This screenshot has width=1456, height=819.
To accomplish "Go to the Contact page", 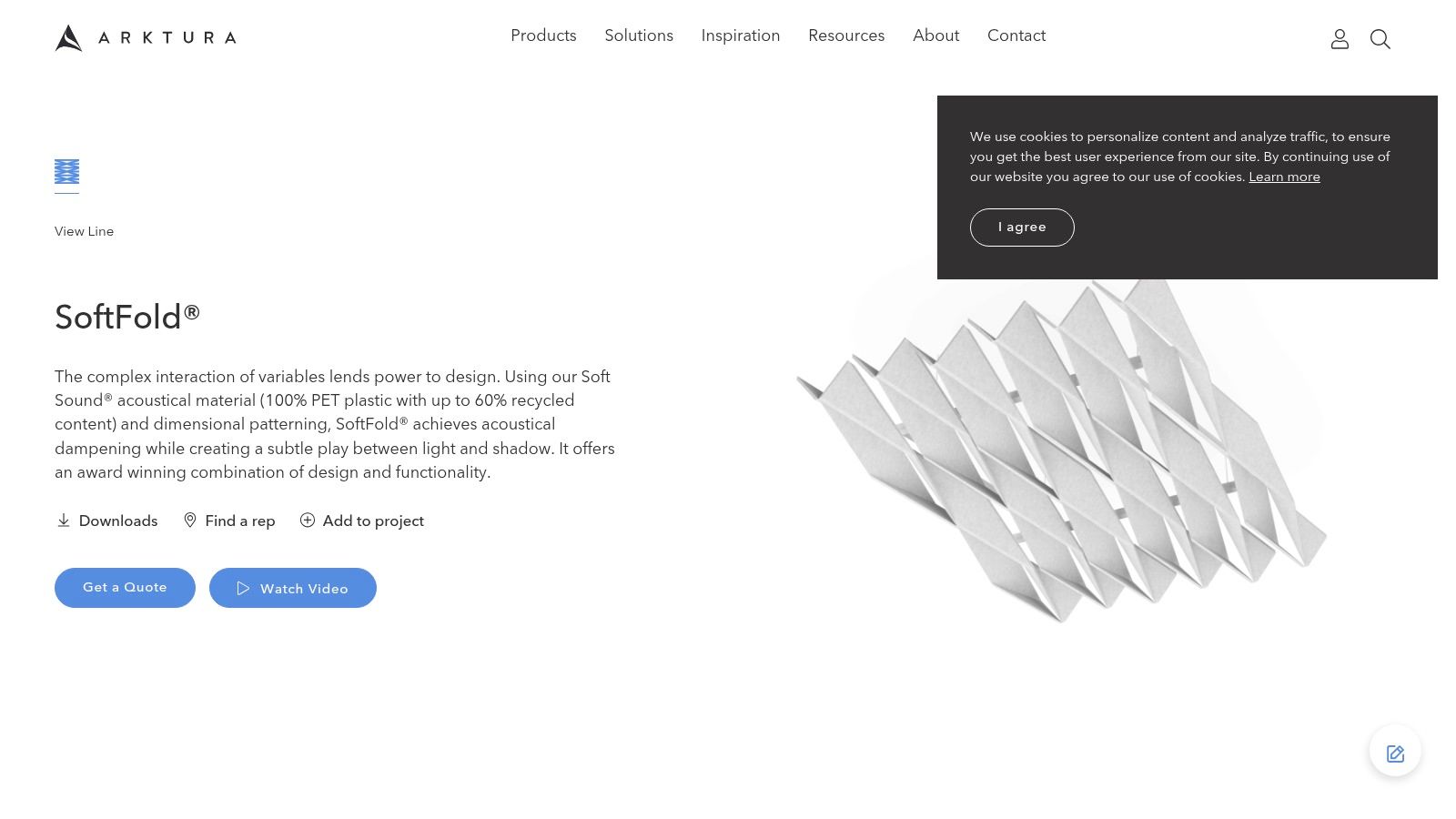I will [1016, 35].
